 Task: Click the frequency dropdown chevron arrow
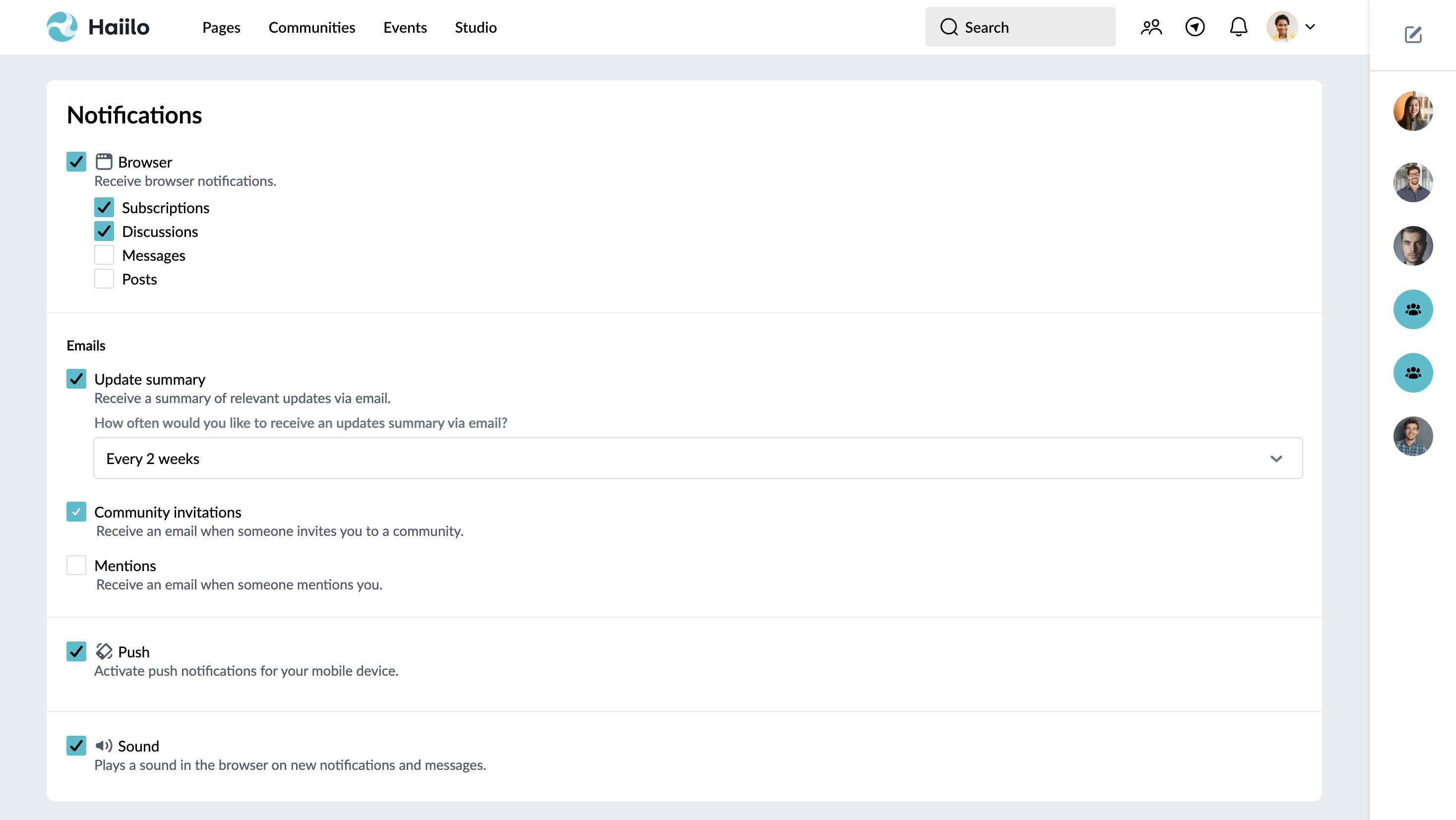tap(1276, 458)
